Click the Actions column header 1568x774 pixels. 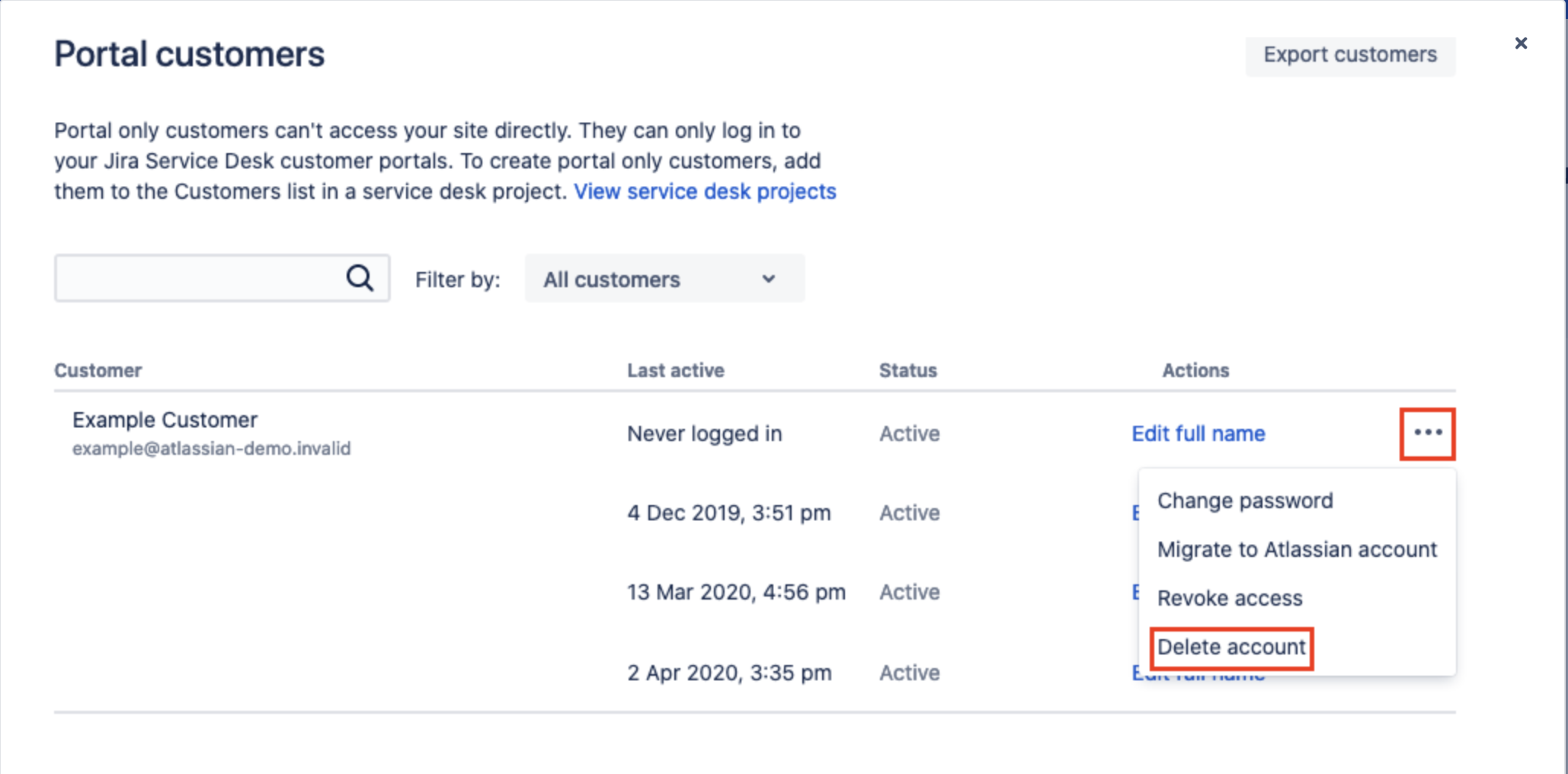[1195, 370]
